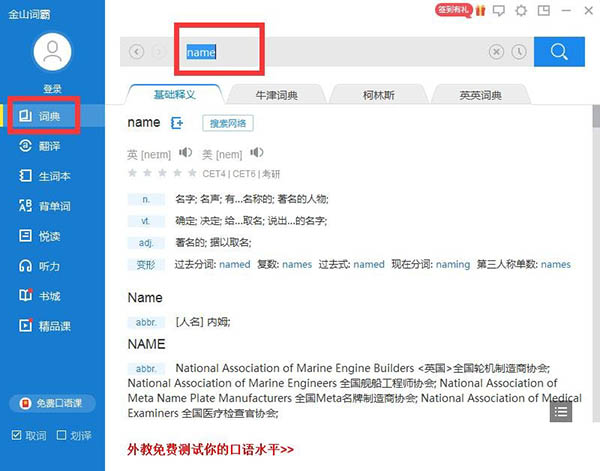This screenshot has width=600, height=471.
Task: Click the 复数 names link
Action: tap(297, 264)
